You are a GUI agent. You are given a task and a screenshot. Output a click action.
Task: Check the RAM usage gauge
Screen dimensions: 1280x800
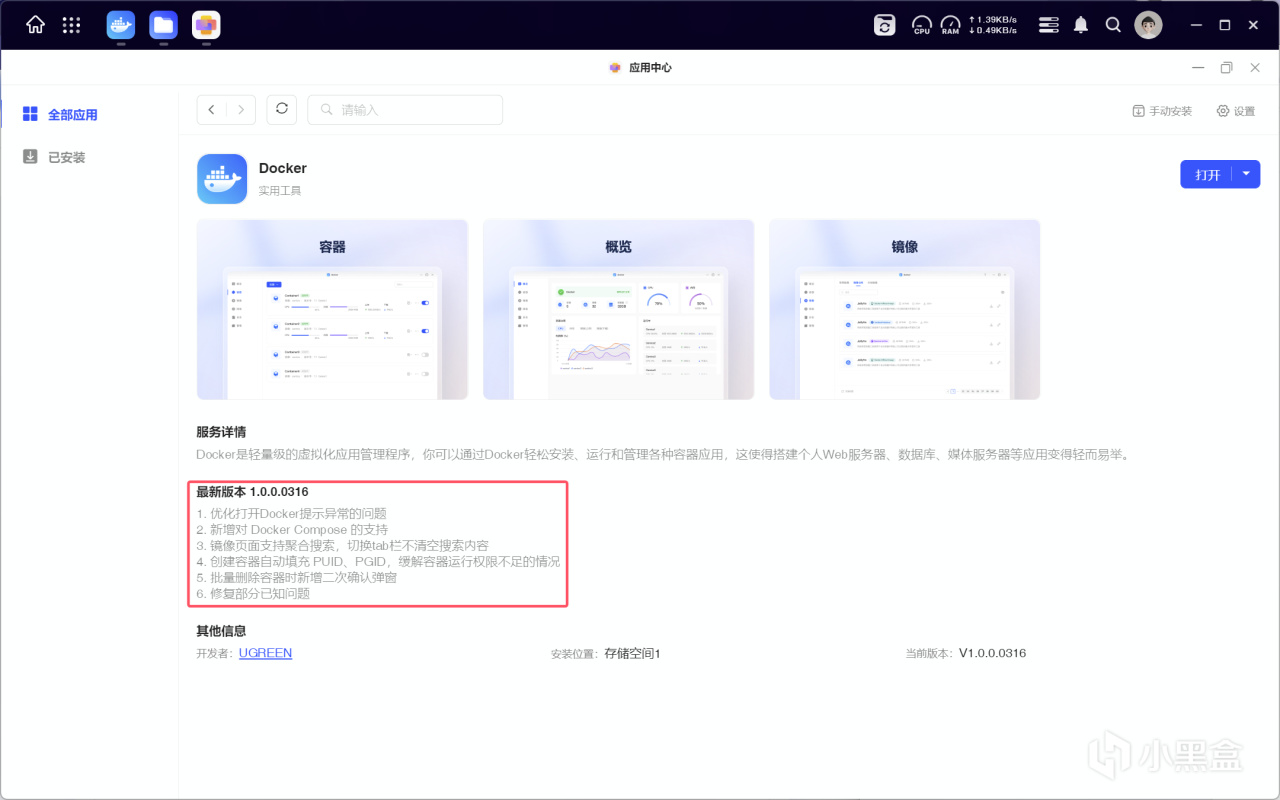tap(950, 25)
